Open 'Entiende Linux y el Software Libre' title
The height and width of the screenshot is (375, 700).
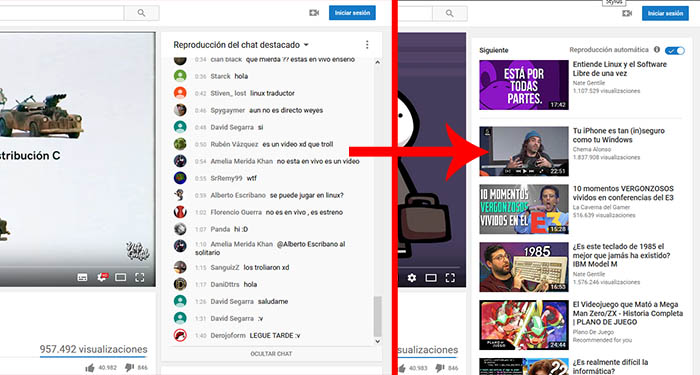(620, 69)
